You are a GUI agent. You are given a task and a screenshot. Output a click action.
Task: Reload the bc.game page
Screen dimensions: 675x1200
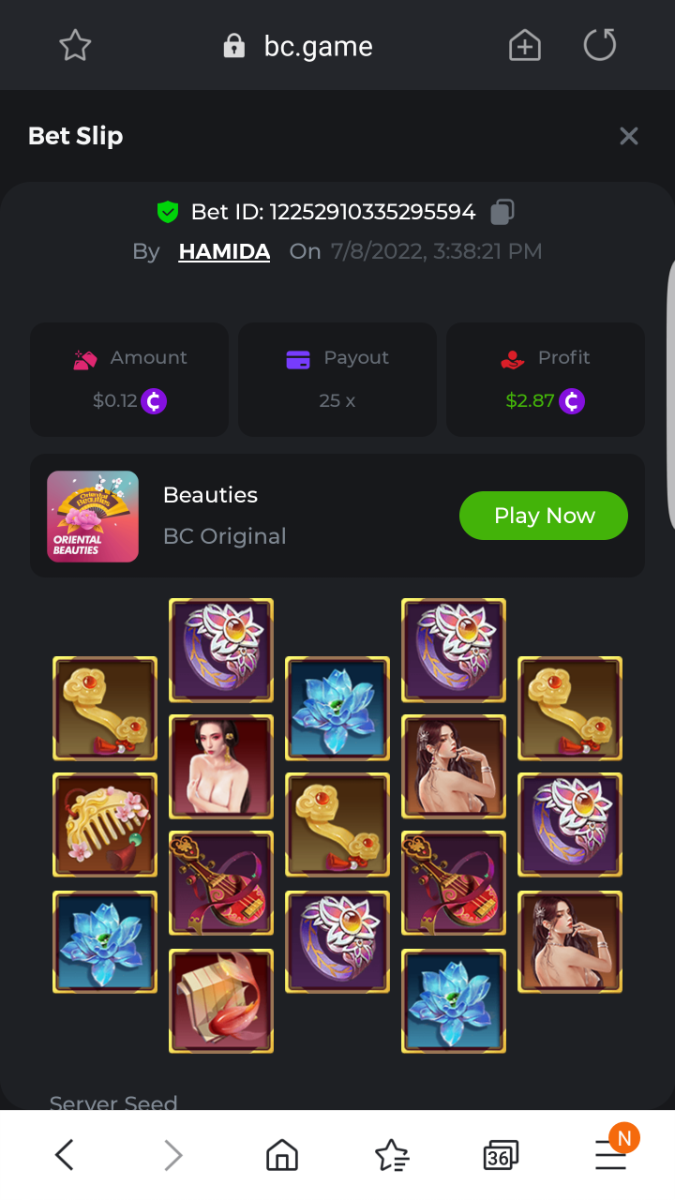[600, 45]
